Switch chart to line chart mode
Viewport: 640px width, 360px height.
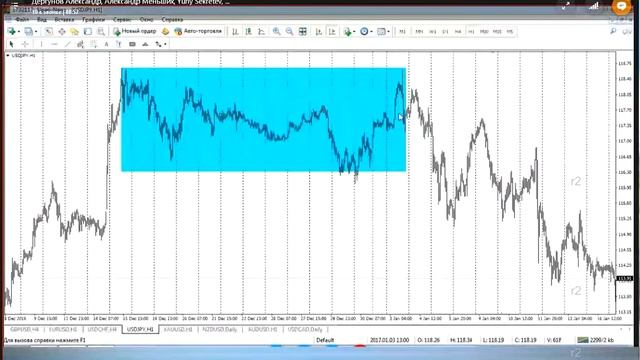pyautogui.click(x=261, y=31)
